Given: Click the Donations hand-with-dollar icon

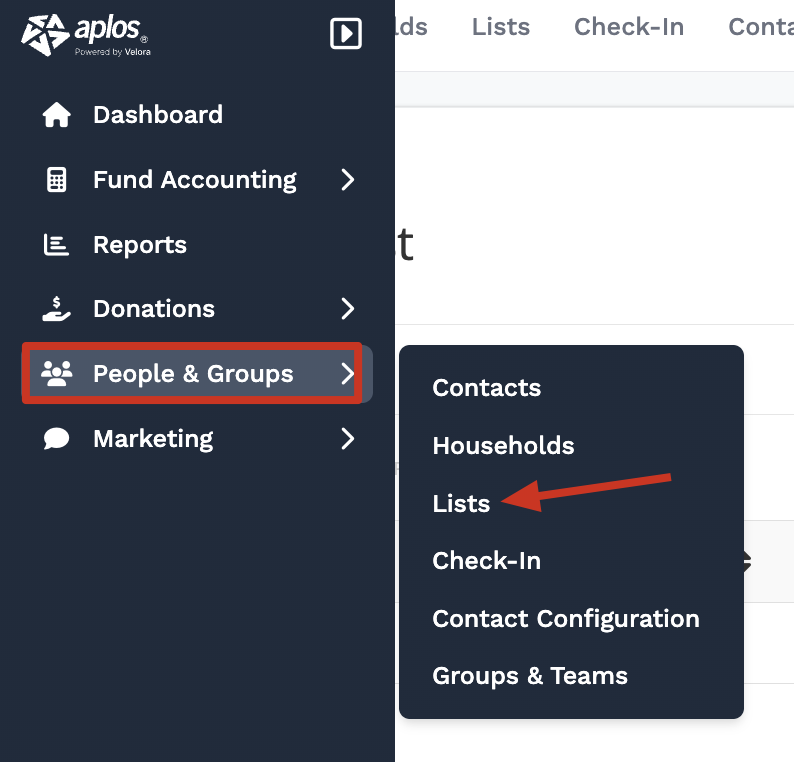Looking at the screenshot, I should (57, 309).
